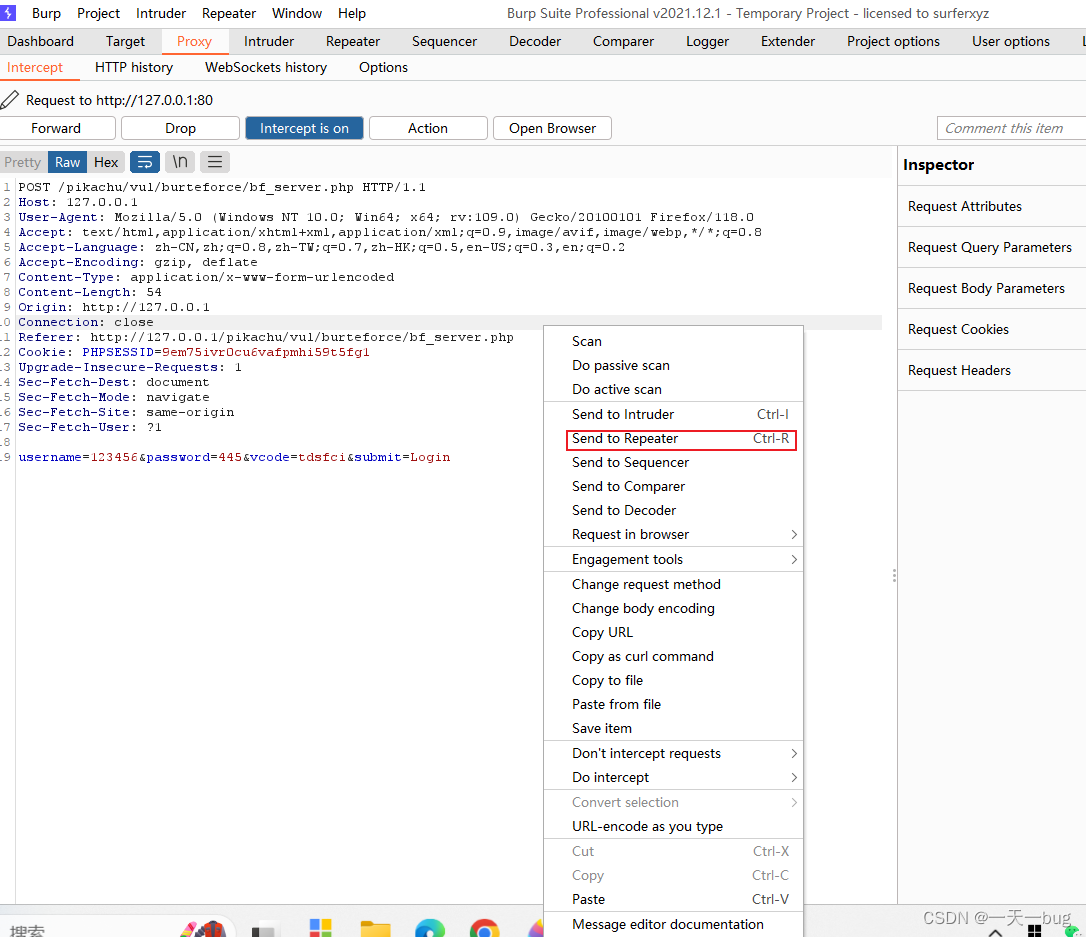Viewport: 1086px width, 937px height.
Task: Expand Do intercept submenu
Action: pyautogui.click(x=673, y=777)
